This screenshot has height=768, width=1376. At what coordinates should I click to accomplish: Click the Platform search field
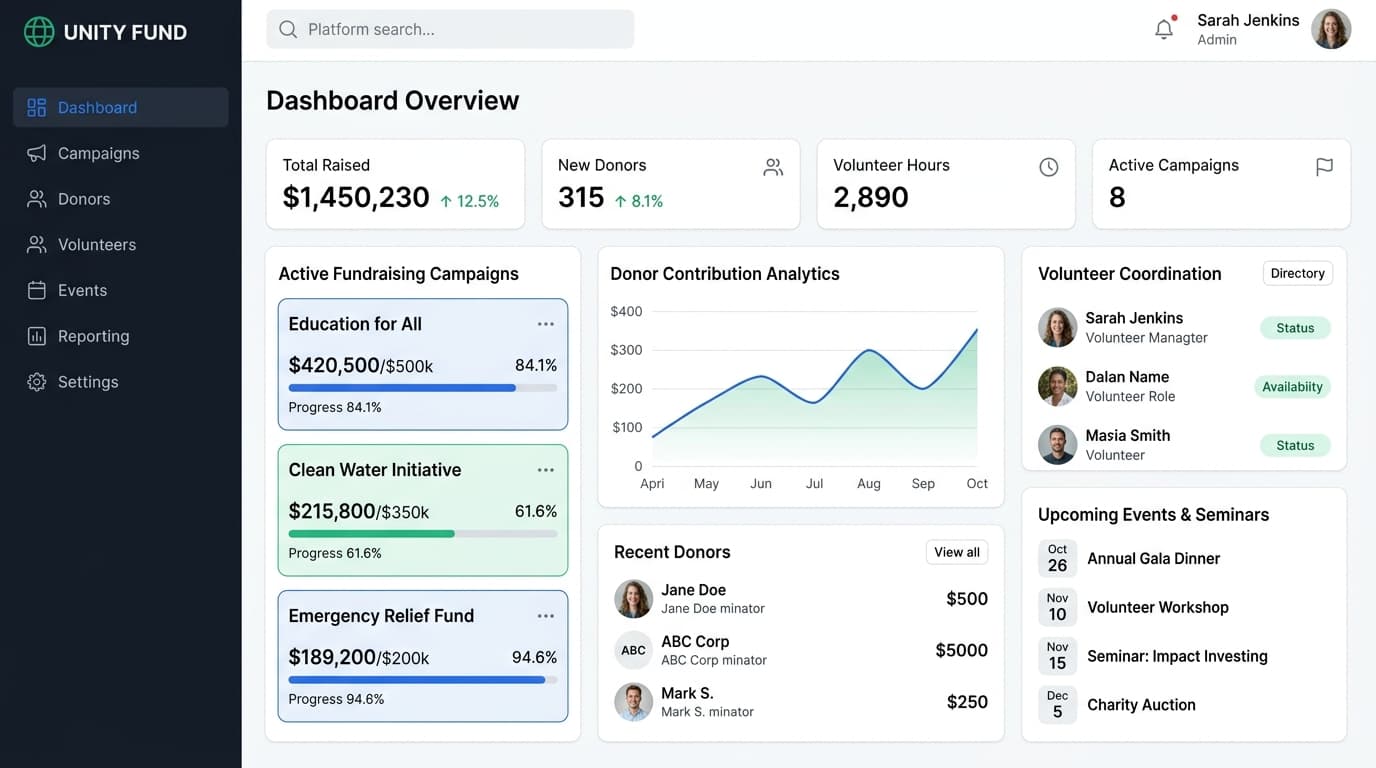[x=450, y=29]
